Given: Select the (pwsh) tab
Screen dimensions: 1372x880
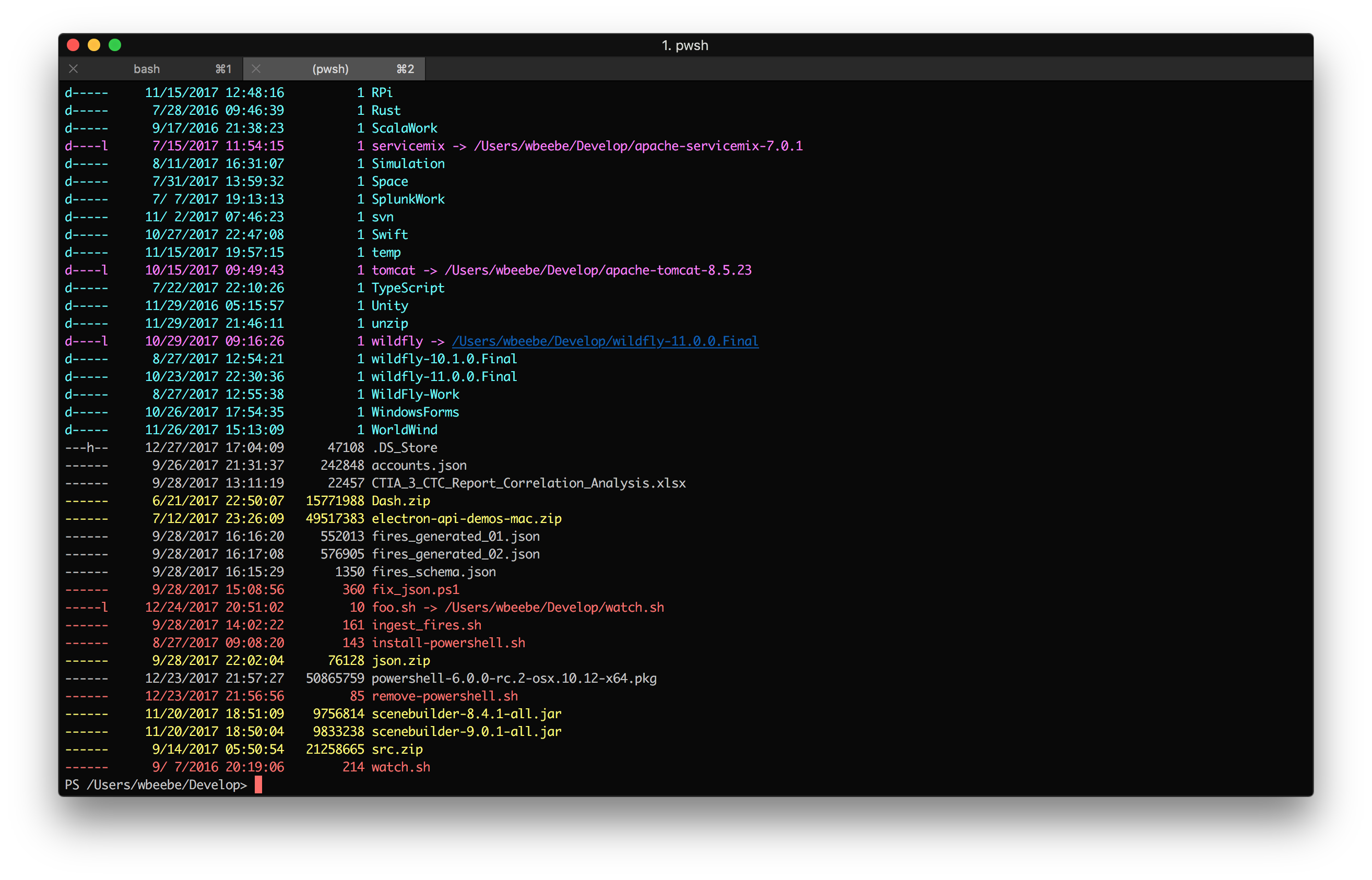Looking at the screenshot, I should [x=334, y=68].
